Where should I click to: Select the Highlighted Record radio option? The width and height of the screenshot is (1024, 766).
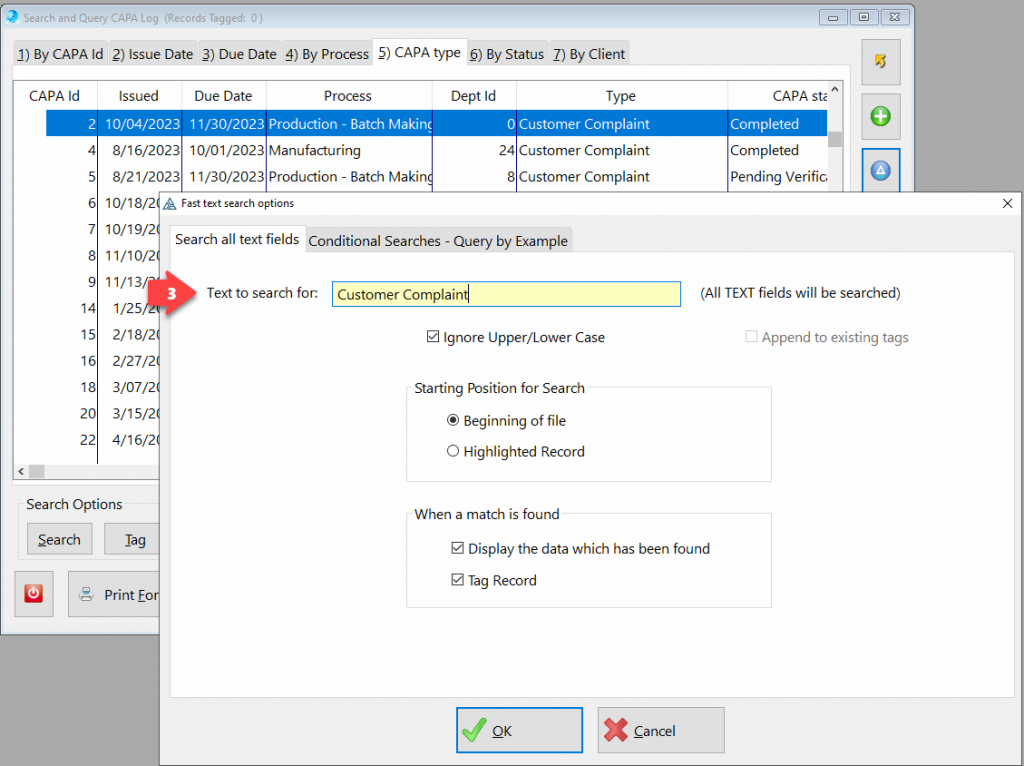[453, 452]
